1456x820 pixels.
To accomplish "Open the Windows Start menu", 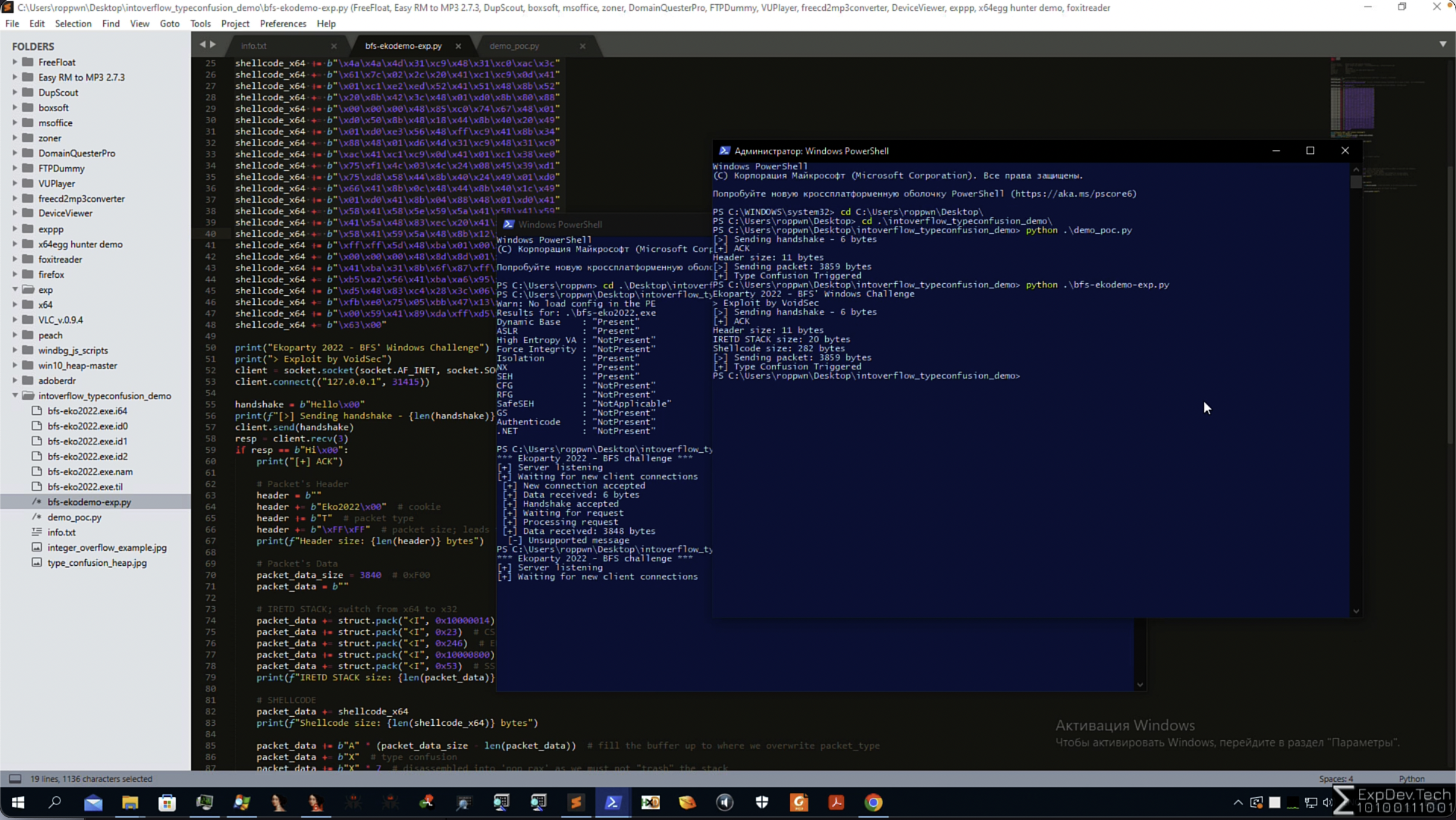I will pyautogui.click(x=18, y=802).
